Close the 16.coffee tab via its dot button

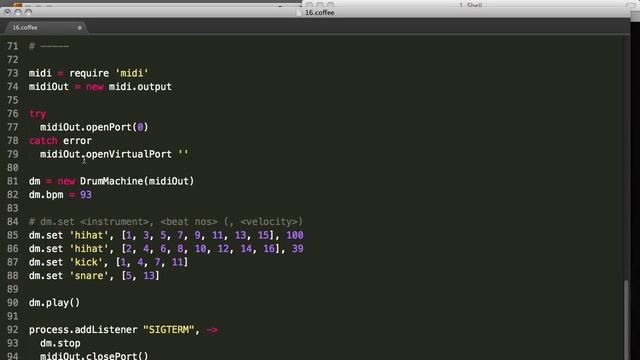tap(80, 28)
